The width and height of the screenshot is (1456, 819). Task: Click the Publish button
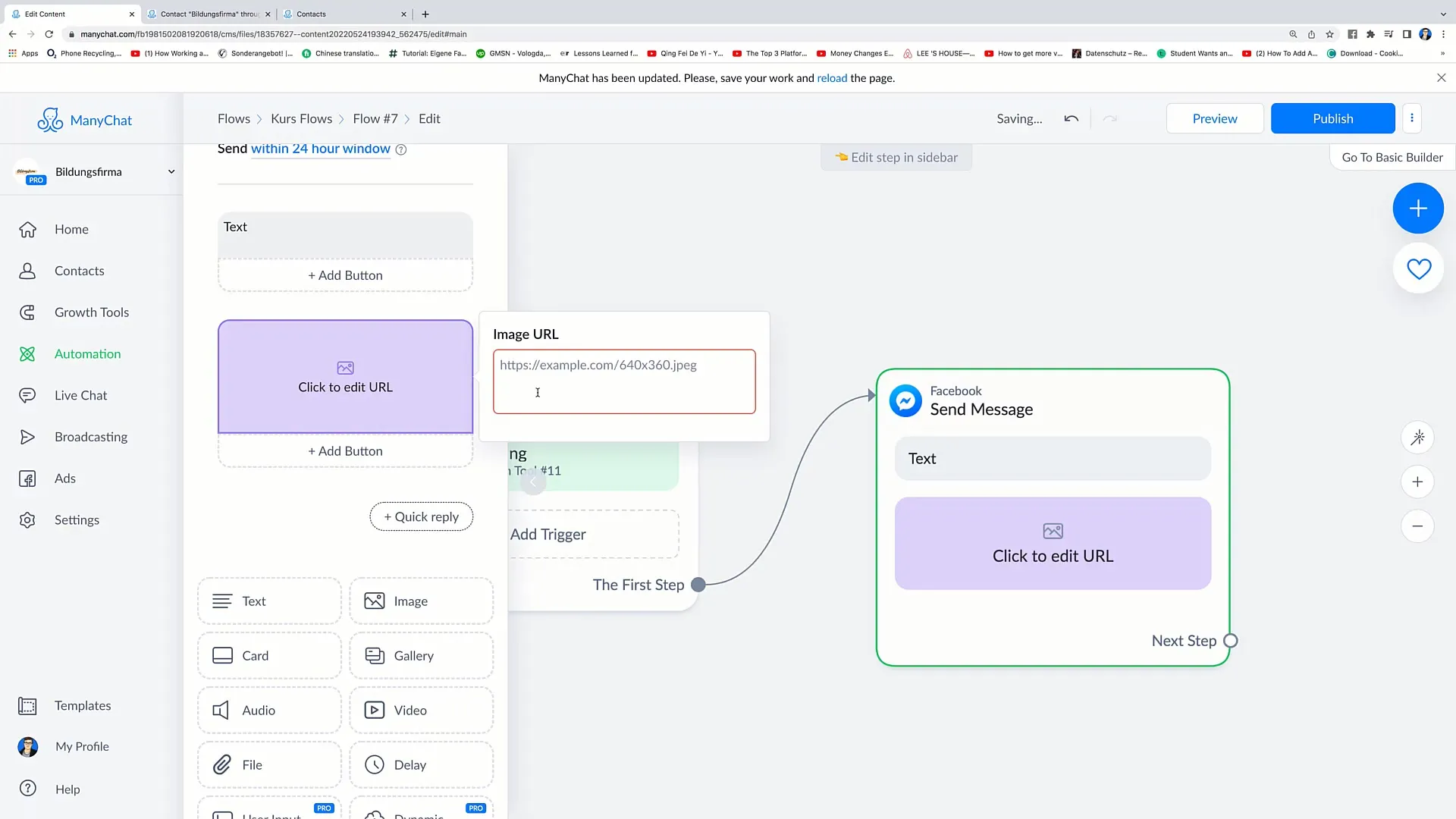[x=1332, y=119]
